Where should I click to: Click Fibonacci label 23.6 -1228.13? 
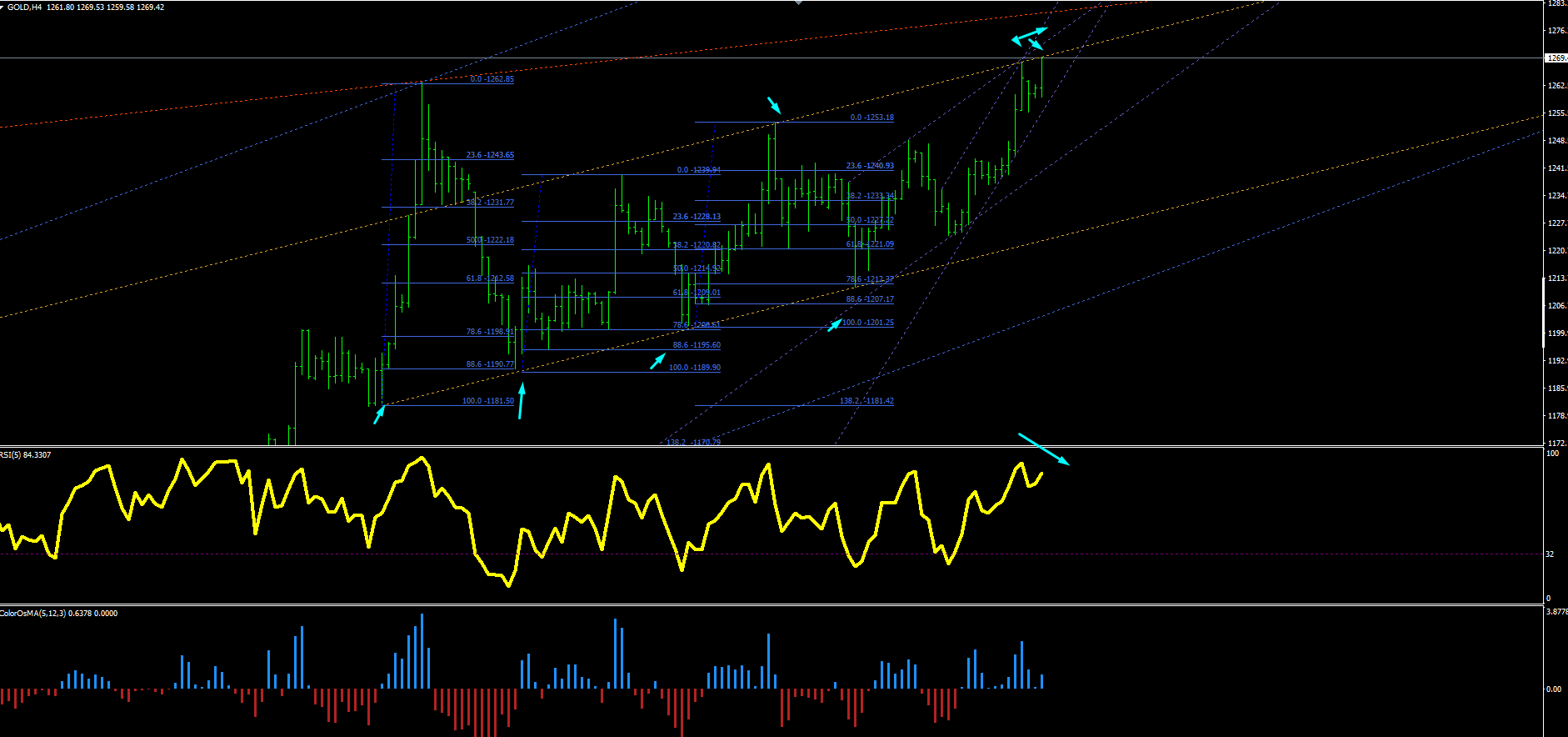pyautogui.click(x=697, y=217)
